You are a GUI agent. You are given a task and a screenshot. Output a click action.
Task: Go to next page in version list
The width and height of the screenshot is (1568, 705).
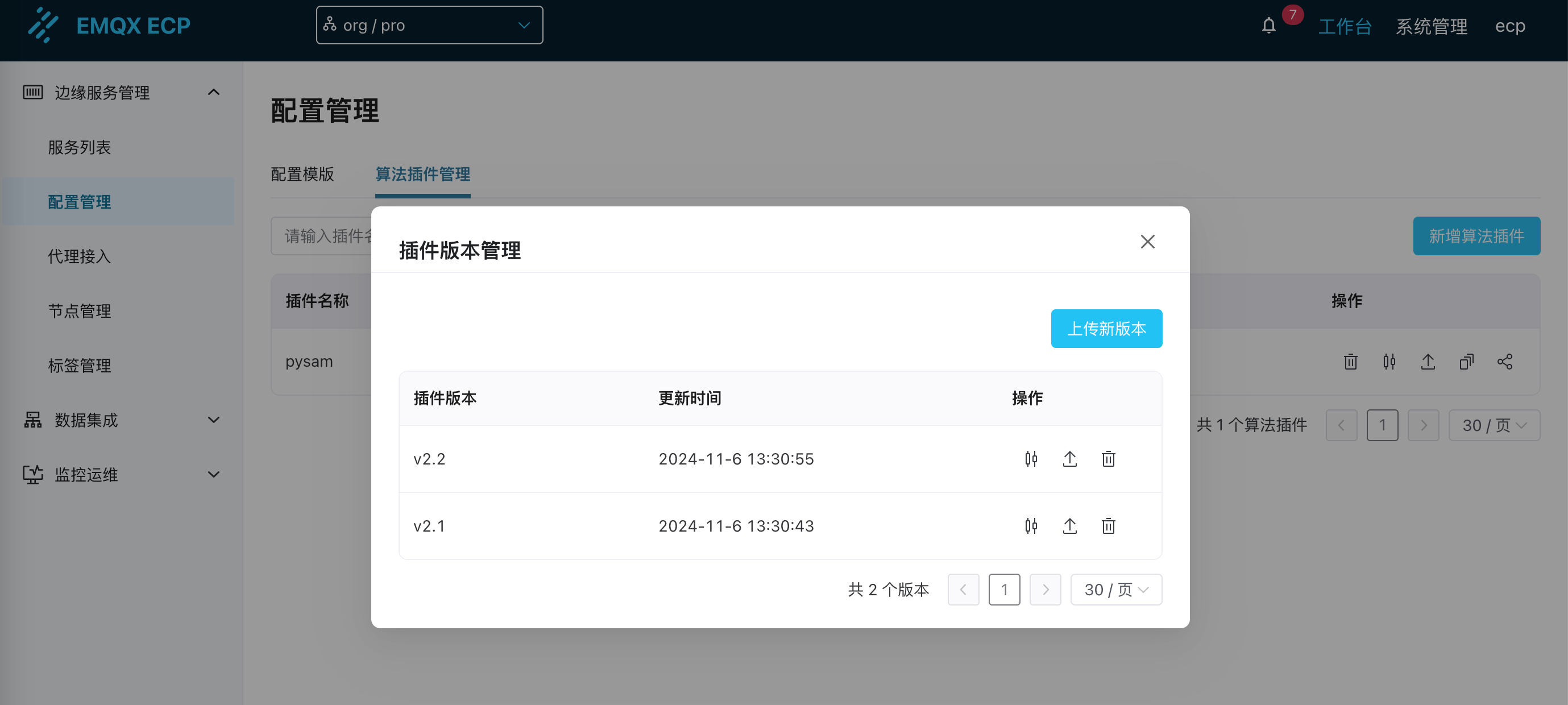coord(1045,590)
